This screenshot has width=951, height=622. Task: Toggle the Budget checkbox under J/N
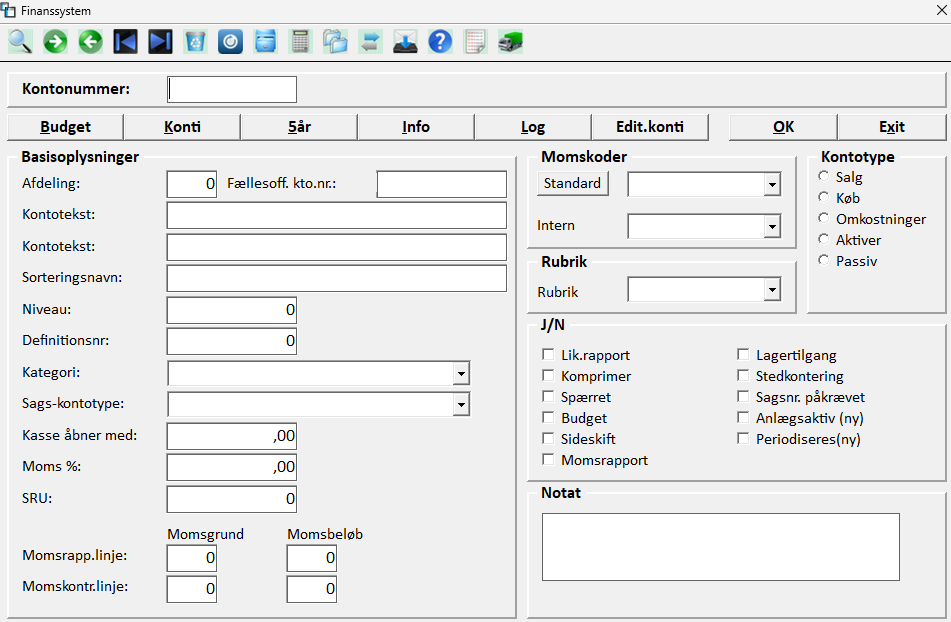click(548, 418)
